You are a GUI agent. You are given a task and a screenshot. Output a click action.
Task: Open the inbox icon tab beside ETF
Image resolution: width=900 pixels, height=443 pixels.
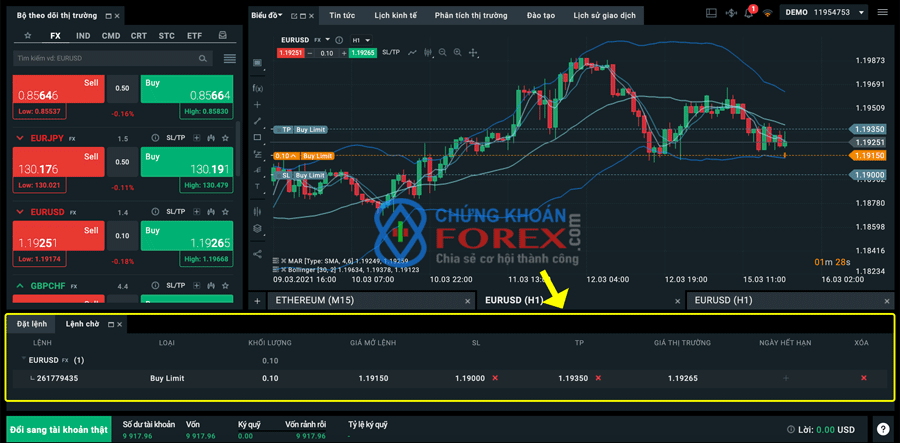(x=222, y=36)
